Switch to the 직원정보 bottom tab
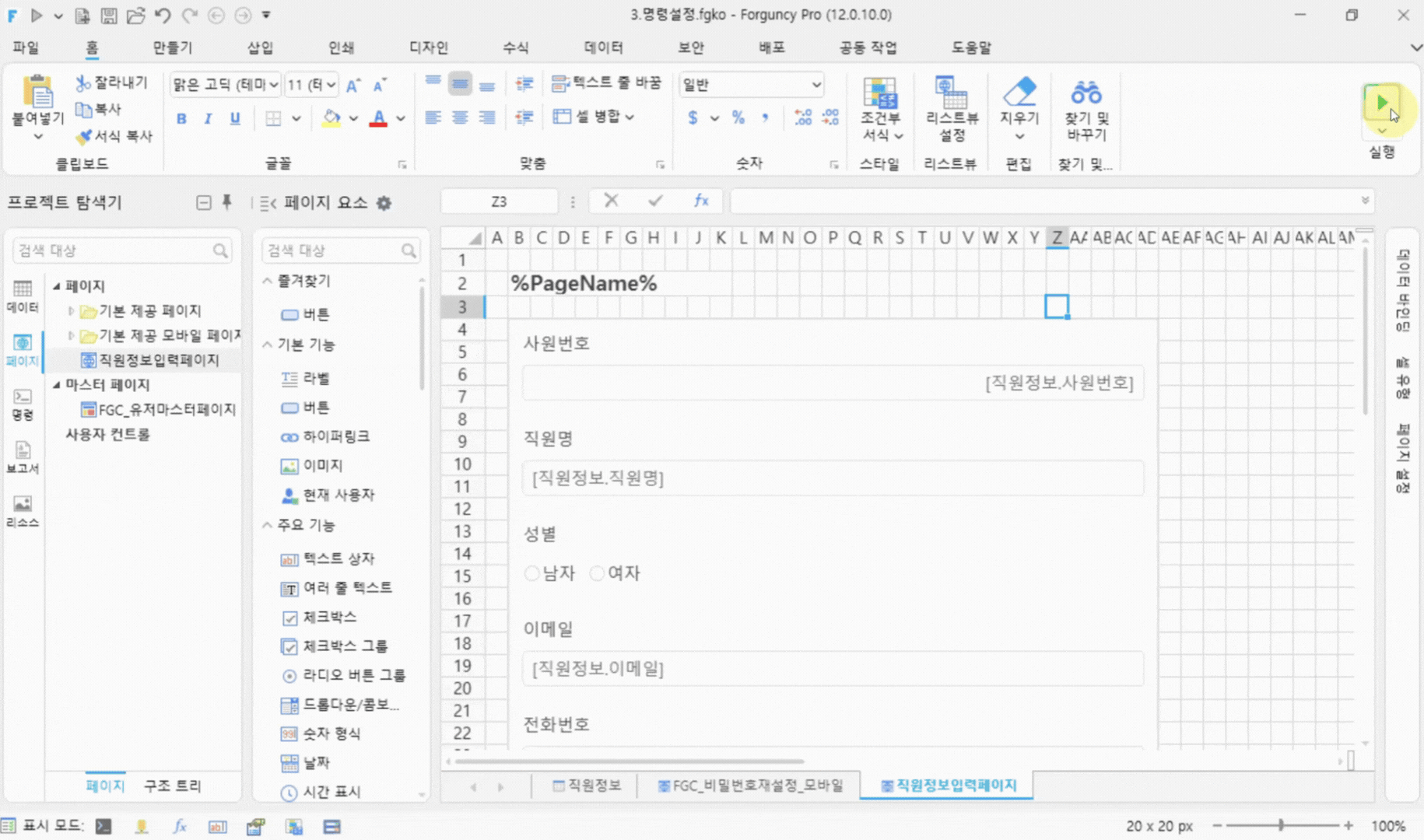This screenshot has height=840, width=1424. point(586,786)
